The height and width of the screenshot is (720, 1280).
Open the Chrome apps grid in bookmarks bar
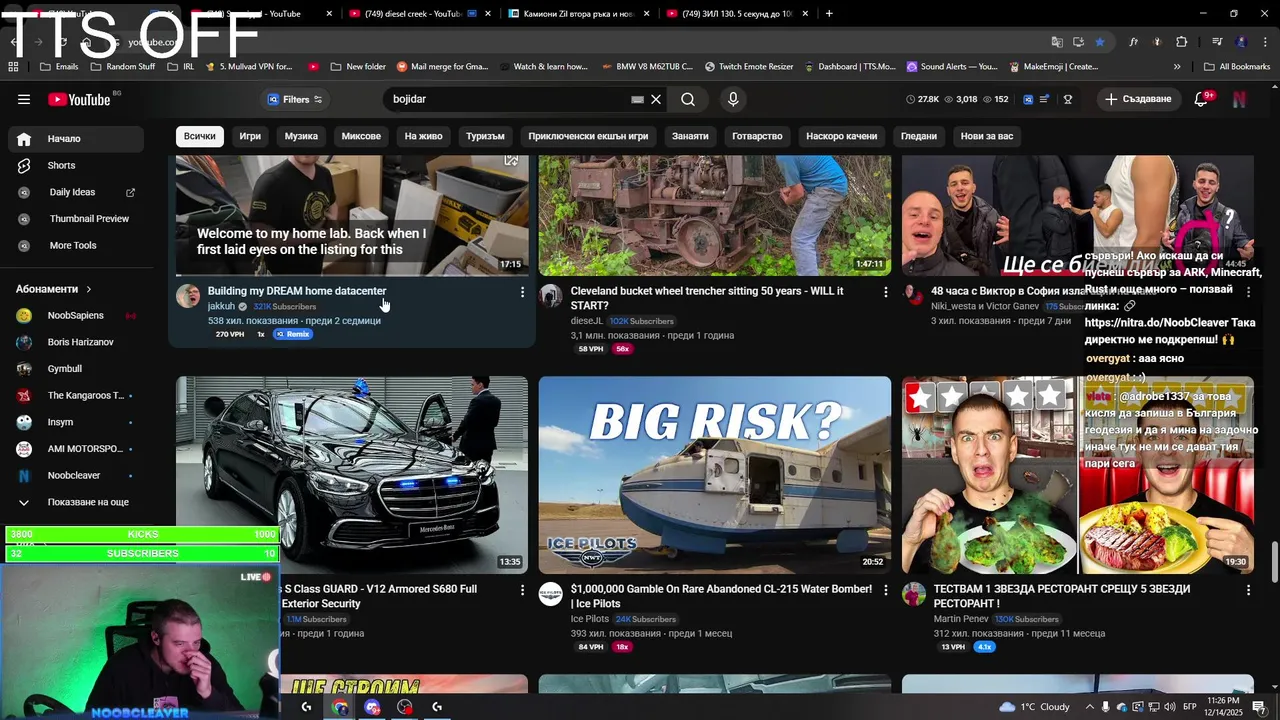point(13,66)
